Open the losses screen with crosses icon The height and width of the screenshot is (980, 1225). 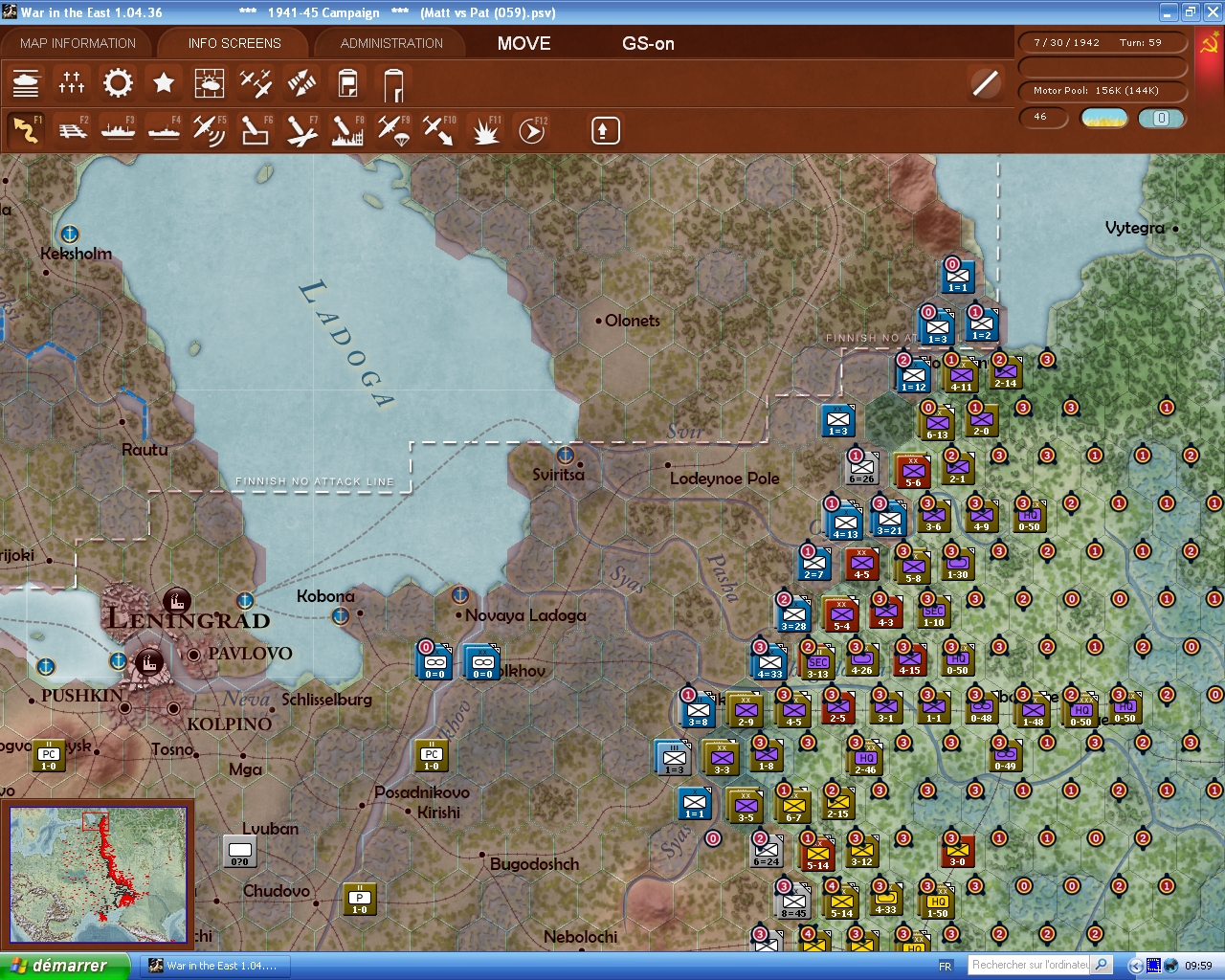[72, 84]
